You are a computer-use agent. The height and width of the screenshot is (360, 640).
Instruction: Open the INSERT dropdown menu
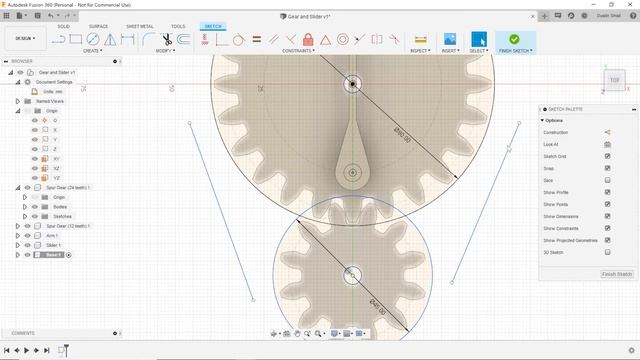450,51
